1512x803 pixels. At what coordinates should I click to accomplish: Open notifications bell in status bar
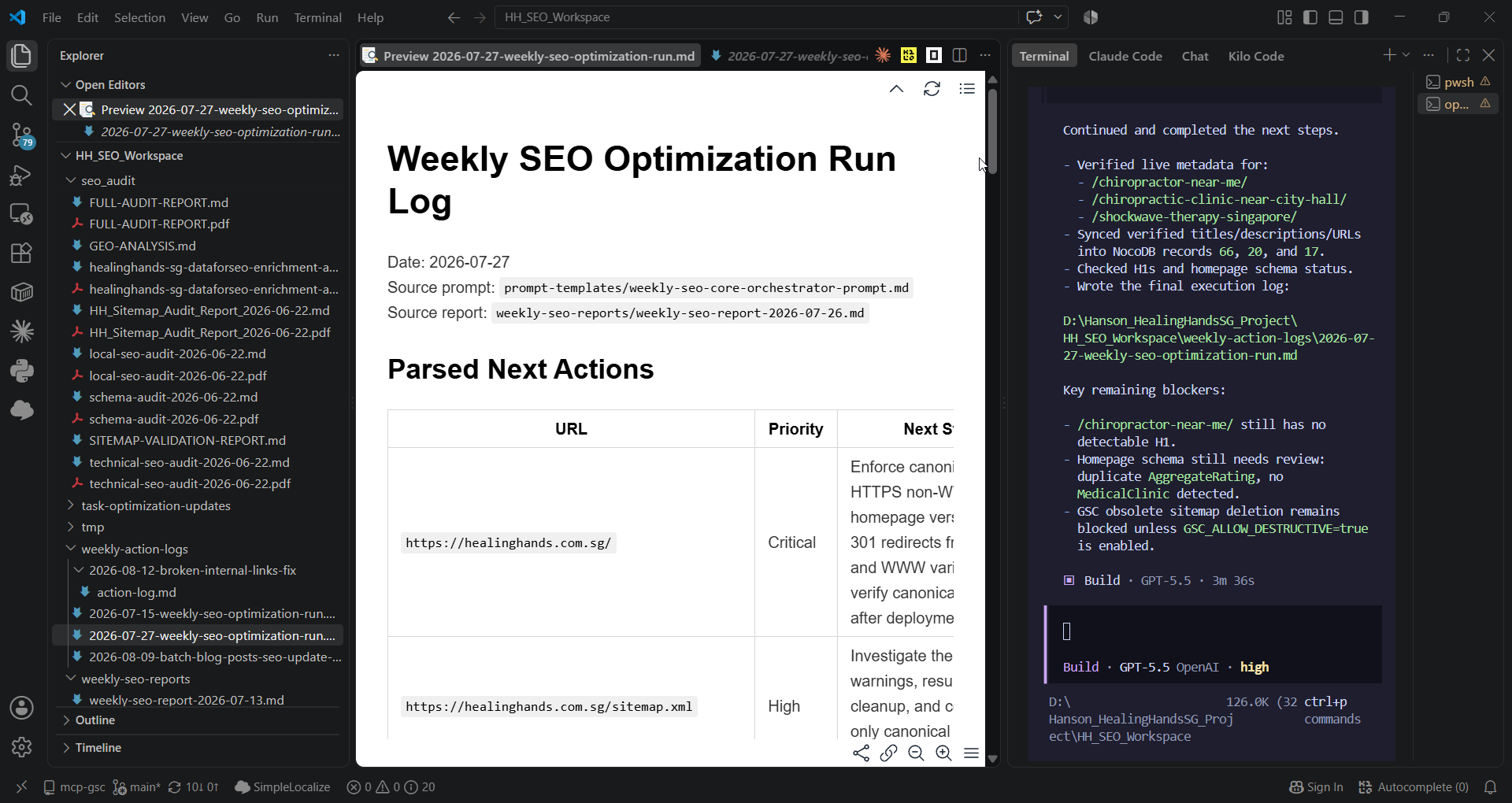click(1490, 786)
